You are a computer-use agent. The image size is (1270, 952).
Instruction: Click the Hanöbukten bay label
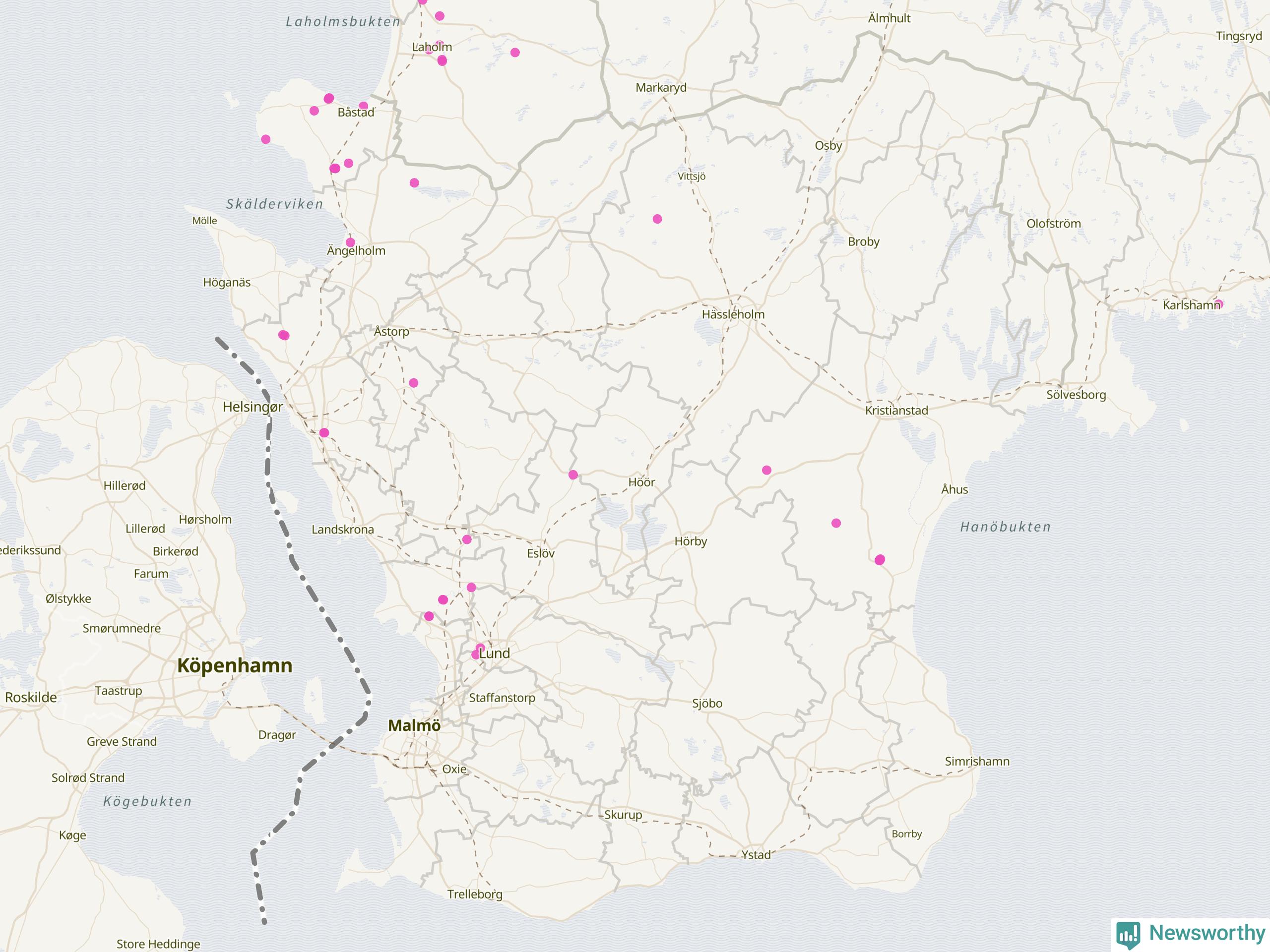(x=1005, y=527)
